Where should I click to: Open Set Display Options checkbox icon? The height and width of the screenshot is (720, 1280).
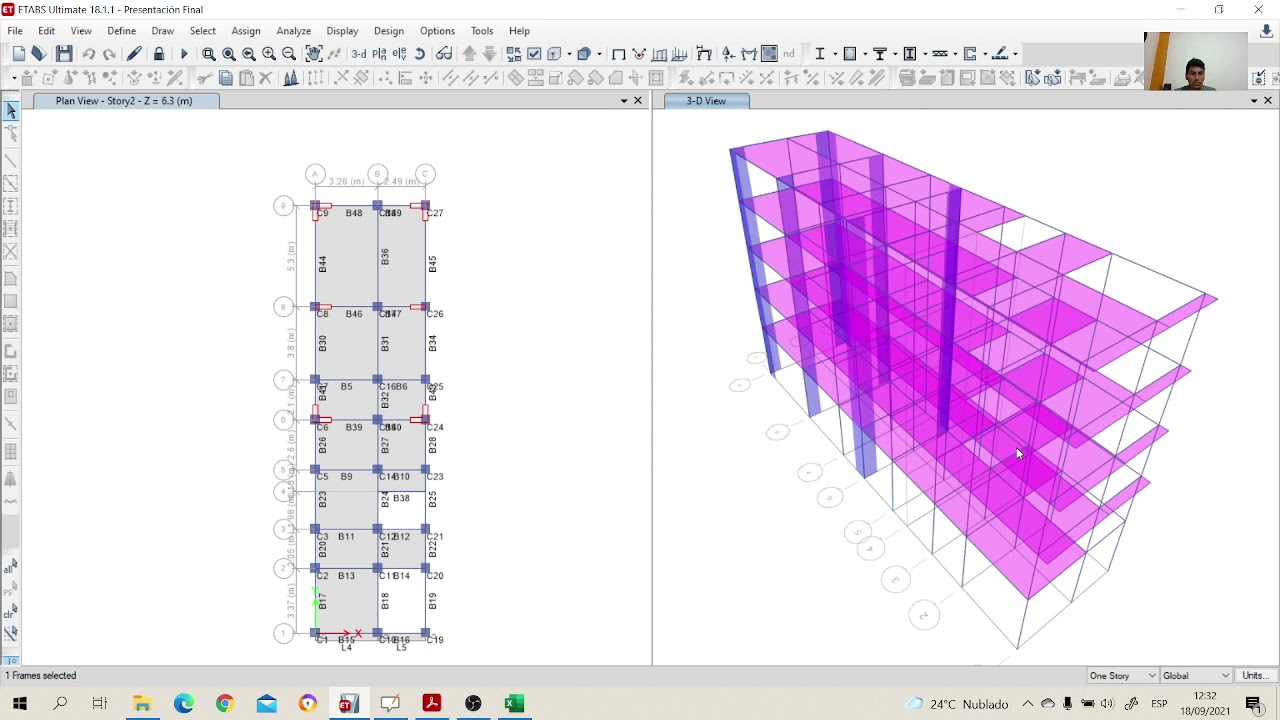point(534,54)
